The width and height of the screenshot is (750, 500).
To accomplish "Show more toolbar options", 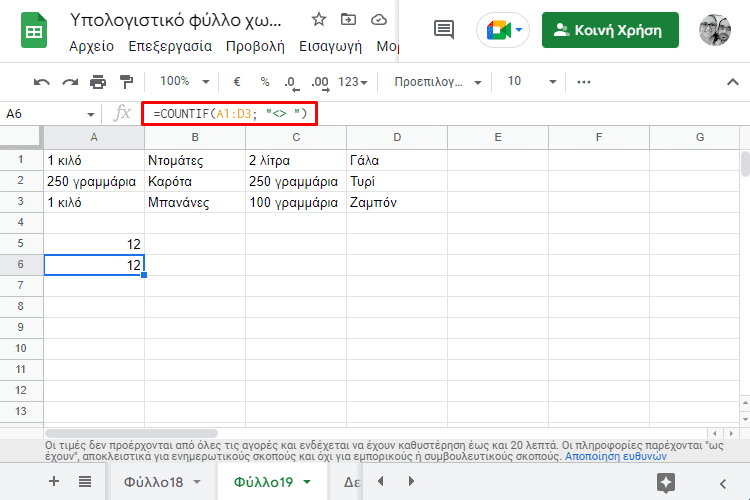I will click(x=584, y=82).
